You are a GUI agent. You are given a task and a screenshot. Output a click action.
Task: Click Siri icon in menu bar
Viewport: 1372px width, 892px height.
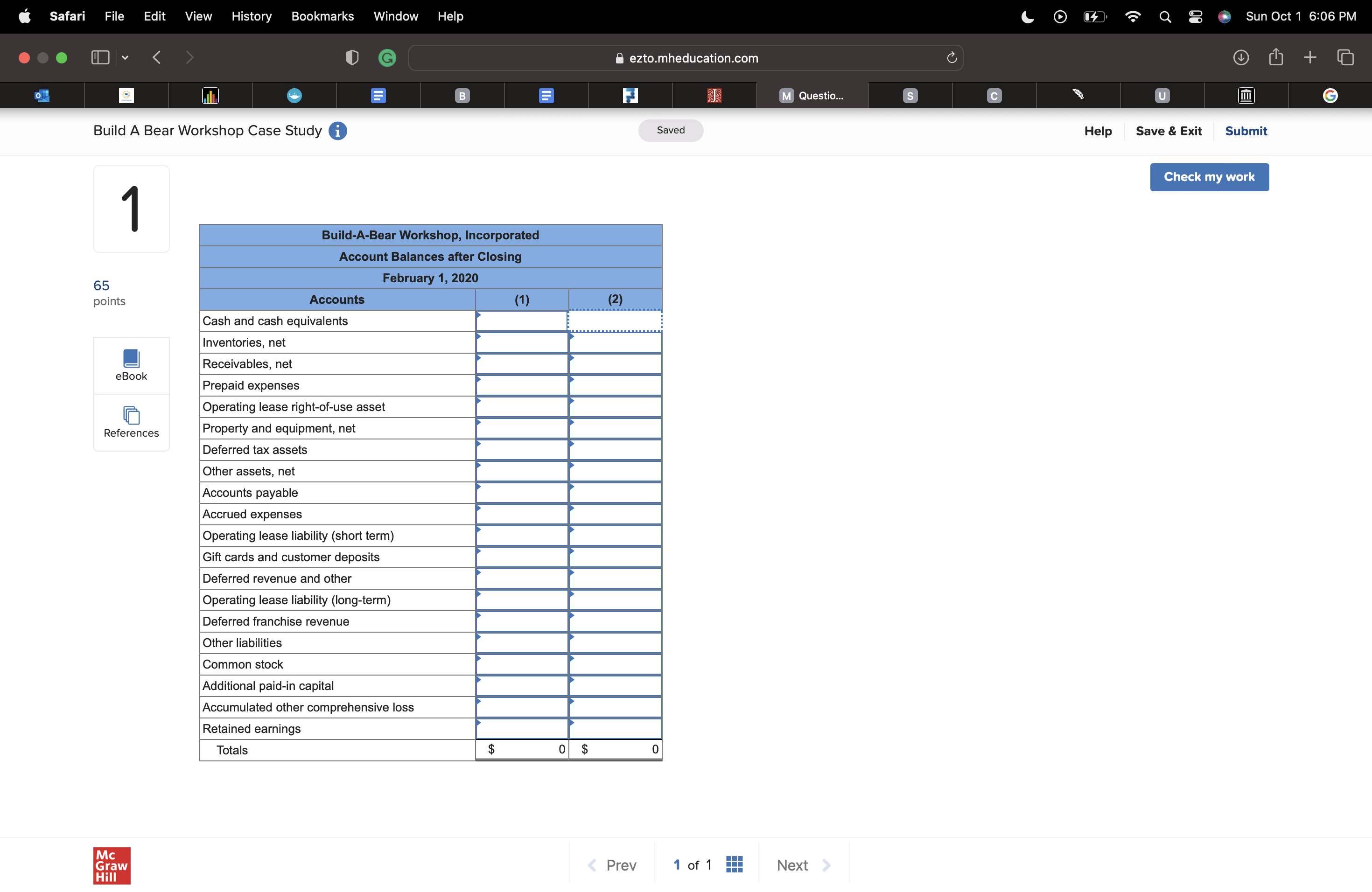(1225, 17)
